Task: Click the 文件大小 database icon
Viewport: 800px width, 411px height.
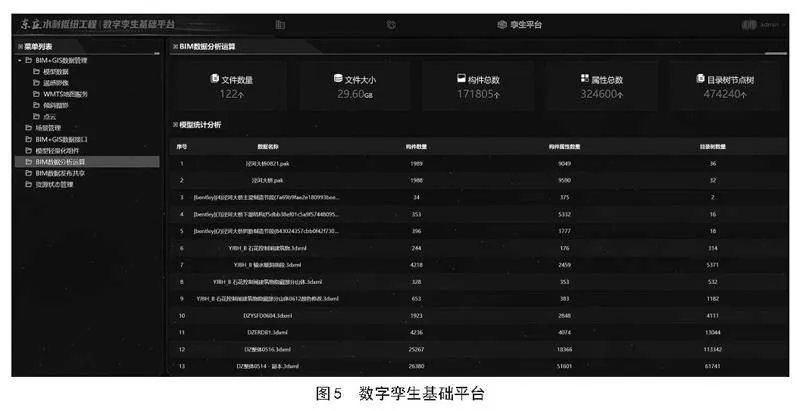Action: click(x=338, y=79)
